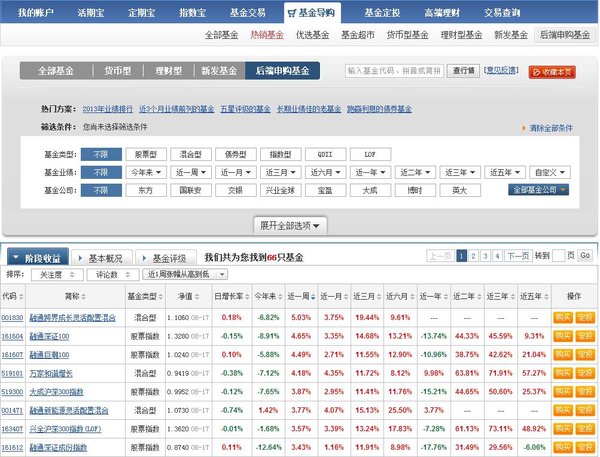Screen dimensions: 600x457
Task: Go to results page 4
Action: pyautogui.click(x=497, y=256)
